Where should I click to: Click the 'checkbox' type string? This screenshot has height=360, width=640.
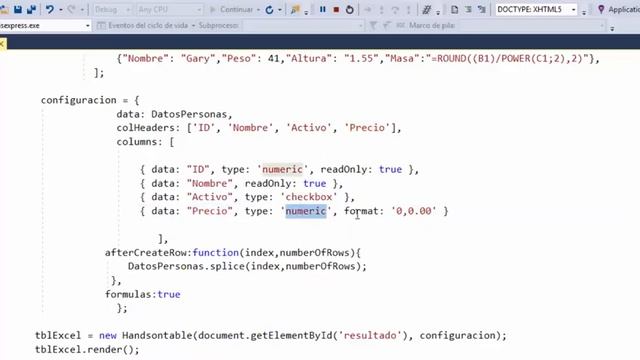309,197
